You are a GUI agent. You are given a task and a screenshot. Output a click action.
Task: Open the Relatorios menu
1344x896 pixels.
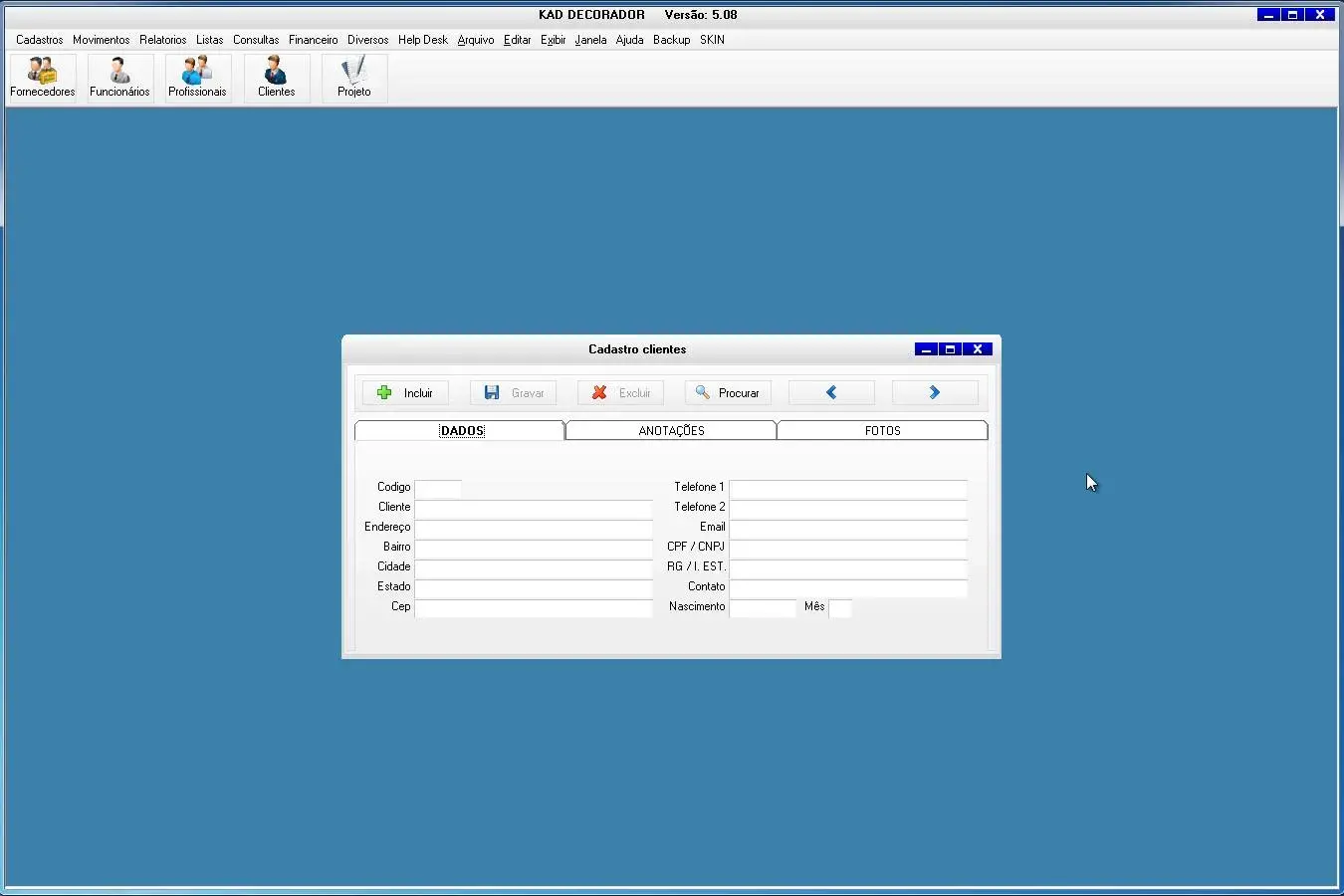point(162,40)
